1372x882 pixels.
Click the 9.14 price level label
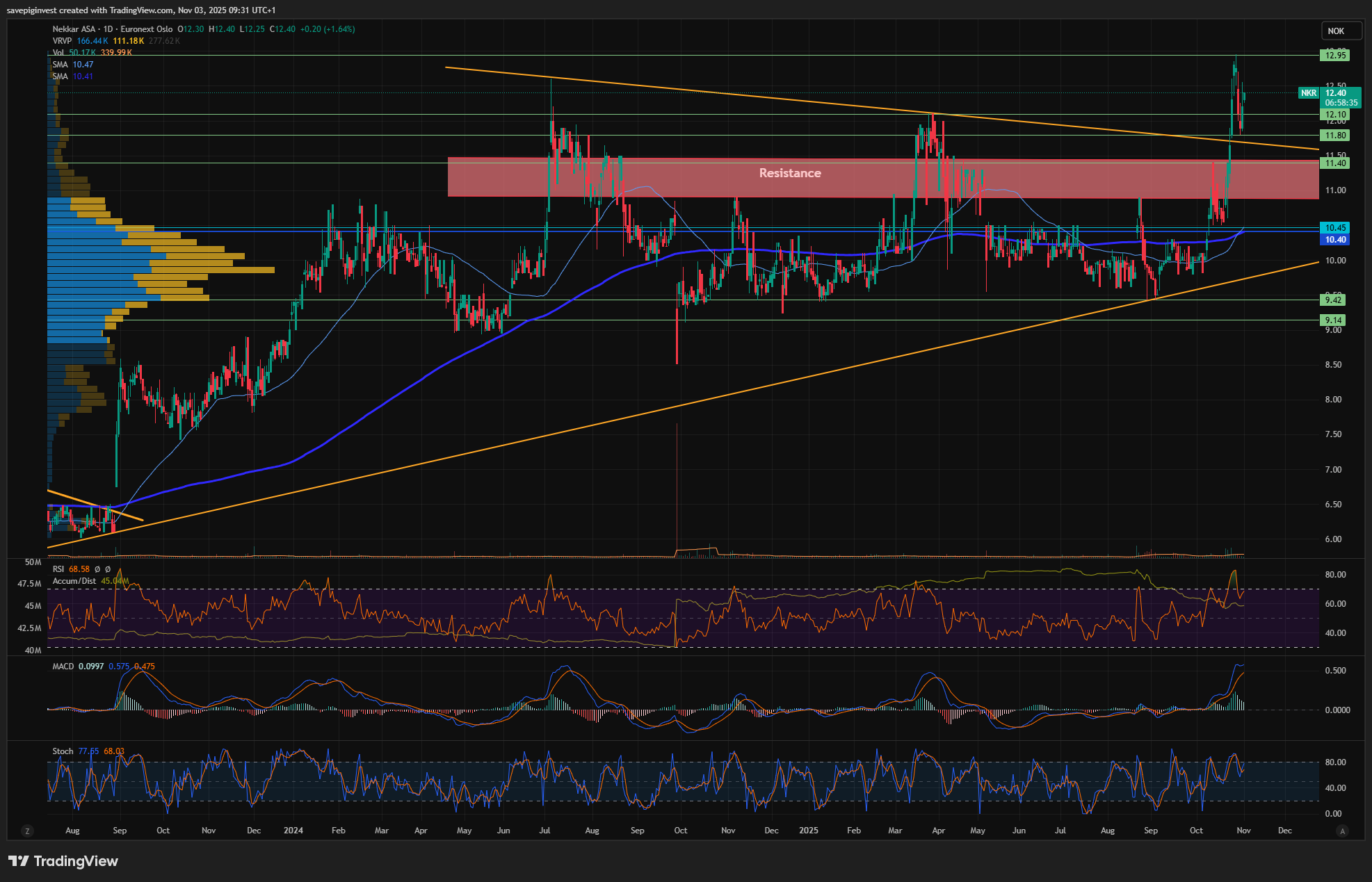1333,320
